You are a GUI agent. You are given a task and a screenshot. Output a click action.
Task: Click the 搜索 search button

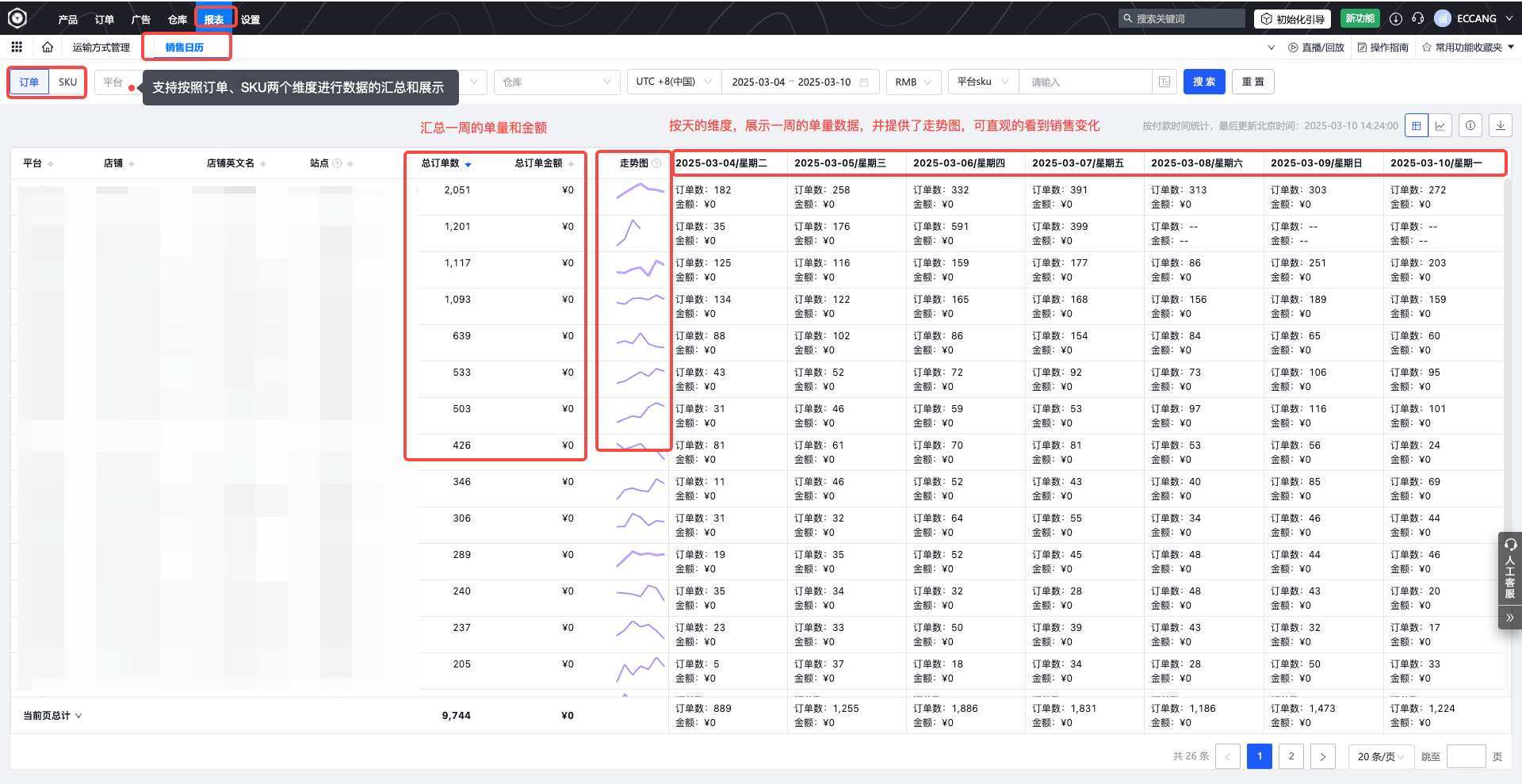tap(1204, 82)
